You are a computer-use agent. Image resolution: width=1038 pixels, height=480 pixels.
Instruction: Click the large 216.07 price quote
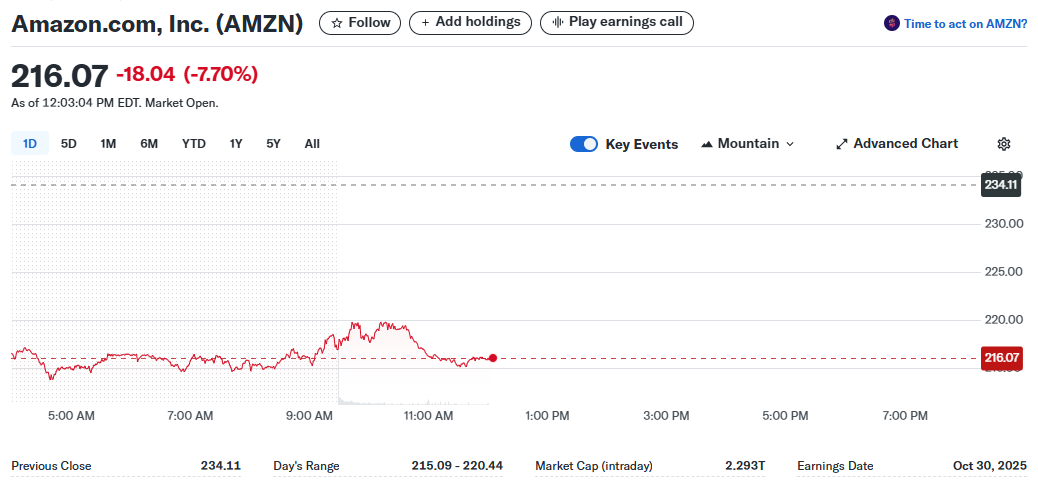(60, 76)
